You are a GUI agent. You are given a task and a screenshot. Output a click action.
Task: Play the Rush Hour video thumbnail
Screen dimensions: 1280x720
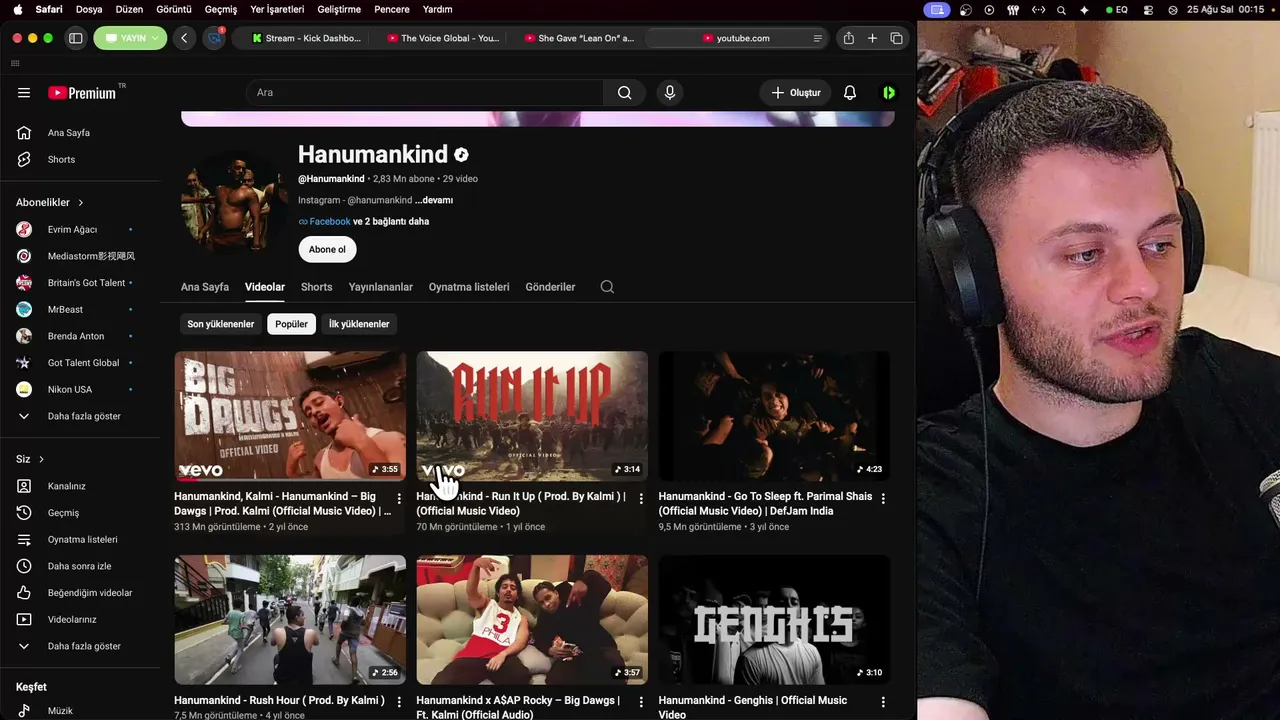pyautogui.click(x=290, y=620)
